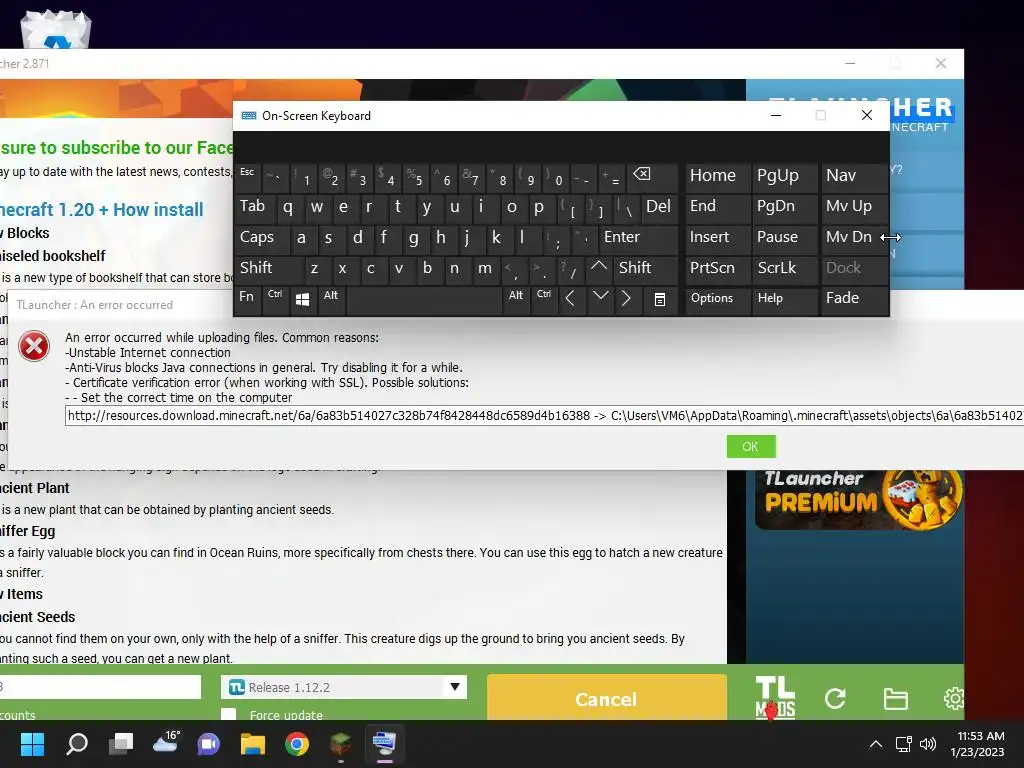
Task: Open the Chat app from the taskbar
Action: 209,744
